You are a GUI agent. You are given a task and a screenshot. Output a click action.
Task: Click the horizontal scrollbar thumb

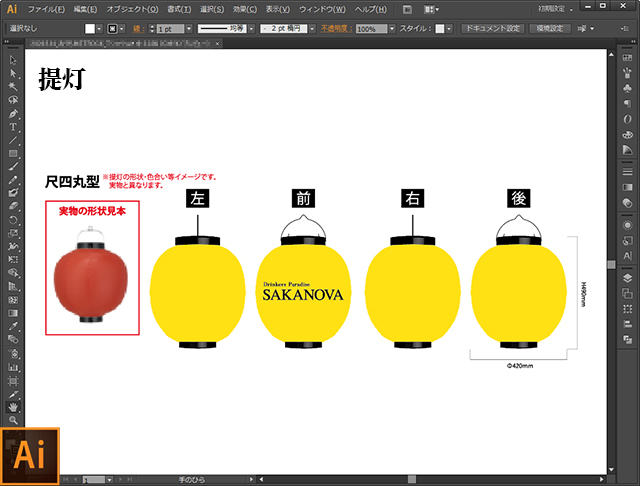(412, 479)
